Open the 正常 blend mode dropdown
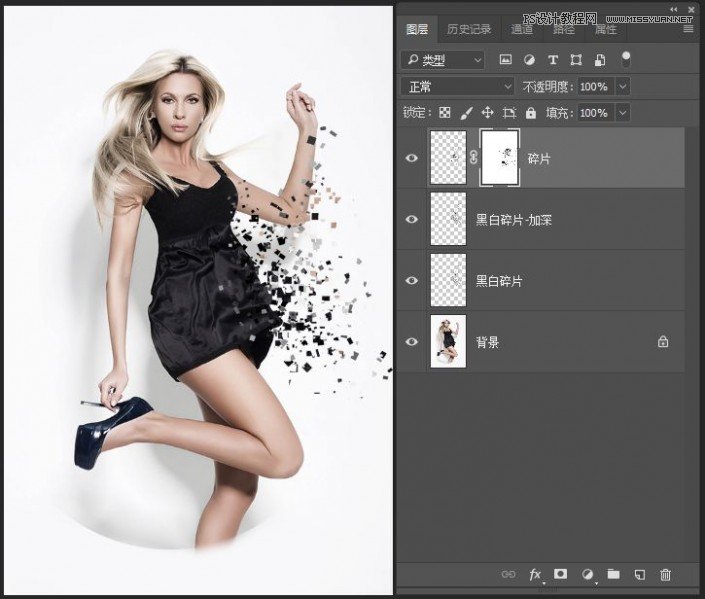Viewport: 705px width, 599px height. click(x=457, y=87)
